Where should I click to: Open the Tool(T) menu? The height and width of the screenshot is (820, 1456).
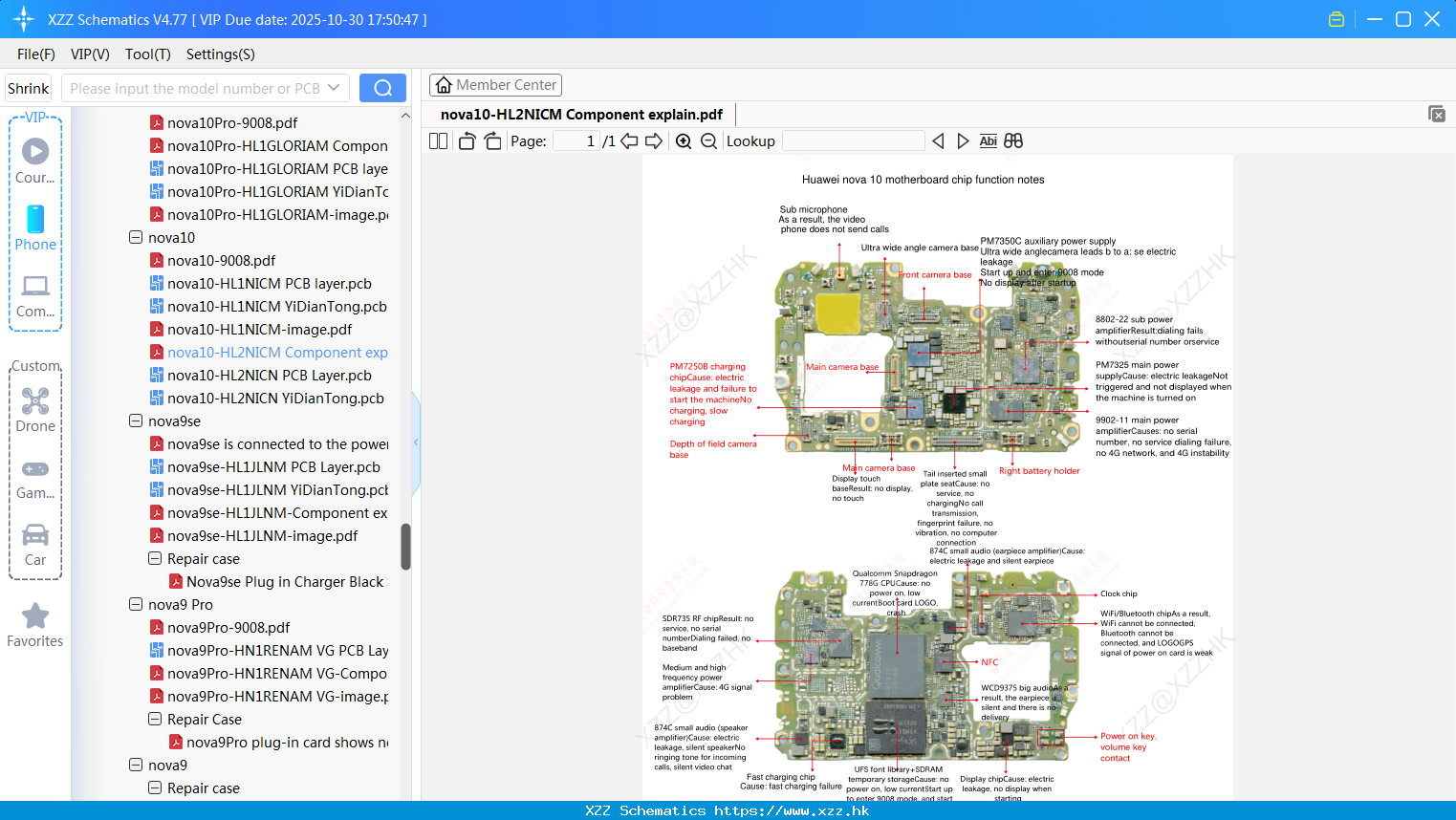pyautogui.click(x=148, y=54)
